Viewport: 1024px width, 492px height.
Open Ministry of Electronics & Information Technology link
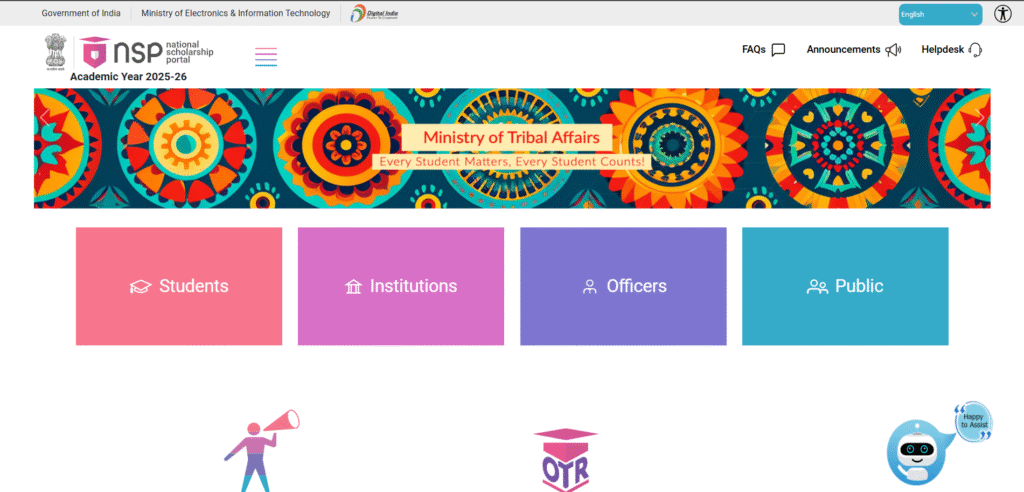point(236,14)
